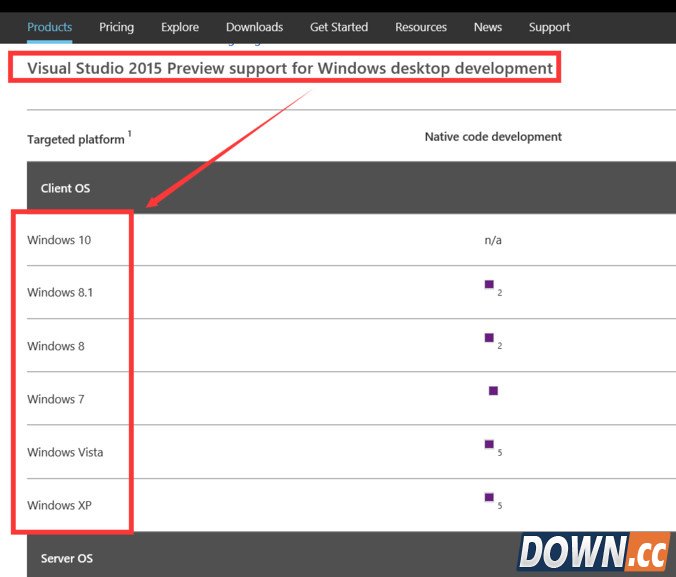Click the n/a cell for Windows 10
676x577 pixels.
(x=493, y=240)
